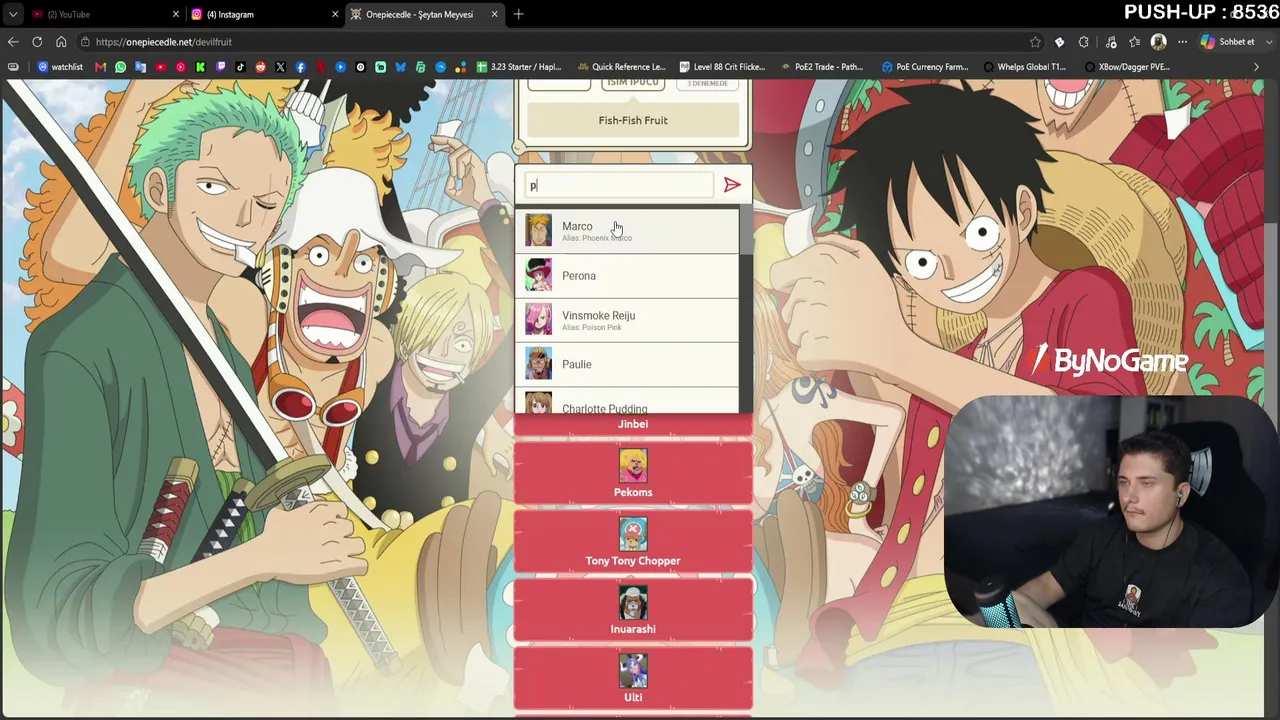
Task: Close the YouTube tab
Action: pos(176,14)
